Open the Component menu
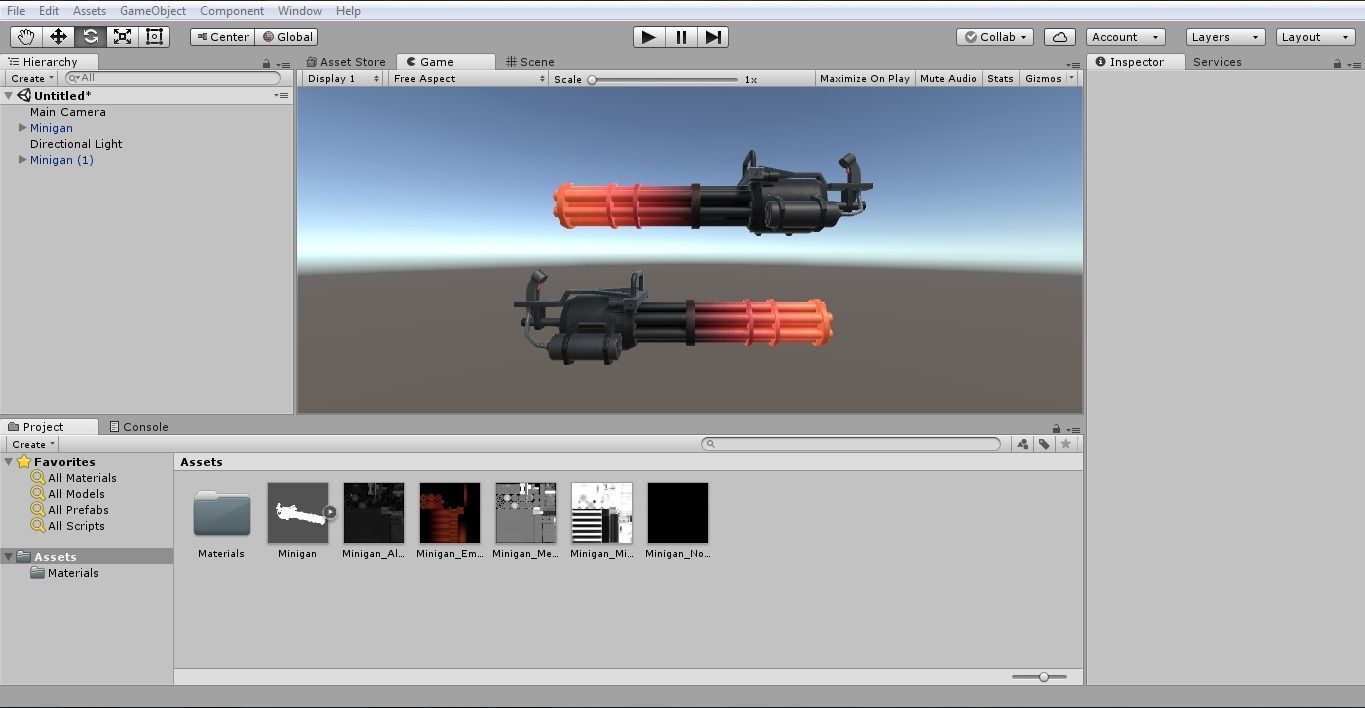Viewport: 1365px width, 708px height. 232,11
